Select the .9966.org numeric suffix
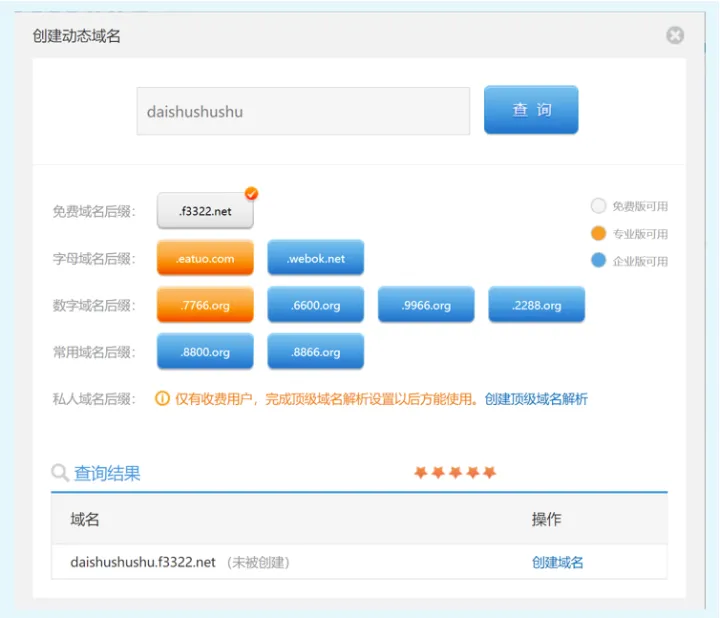This screenshot has height=618, width=720. click(x=426, y=305)
